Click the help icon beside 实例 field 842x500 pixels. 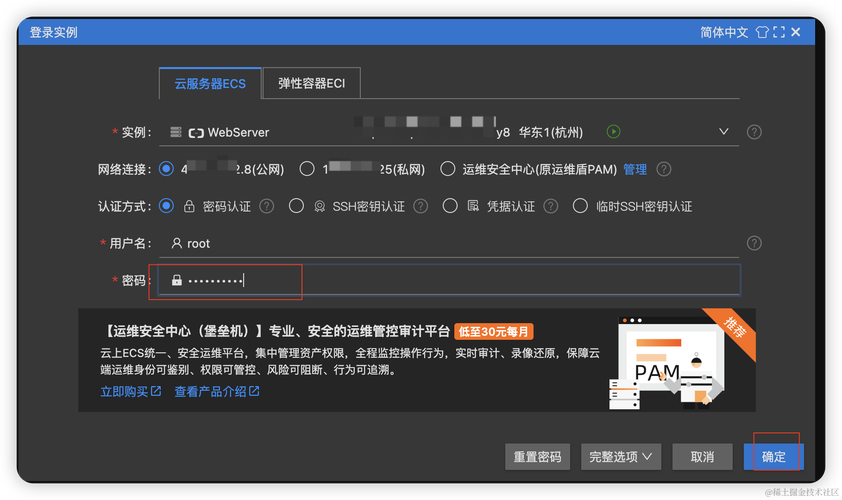[x=754, y=132]
